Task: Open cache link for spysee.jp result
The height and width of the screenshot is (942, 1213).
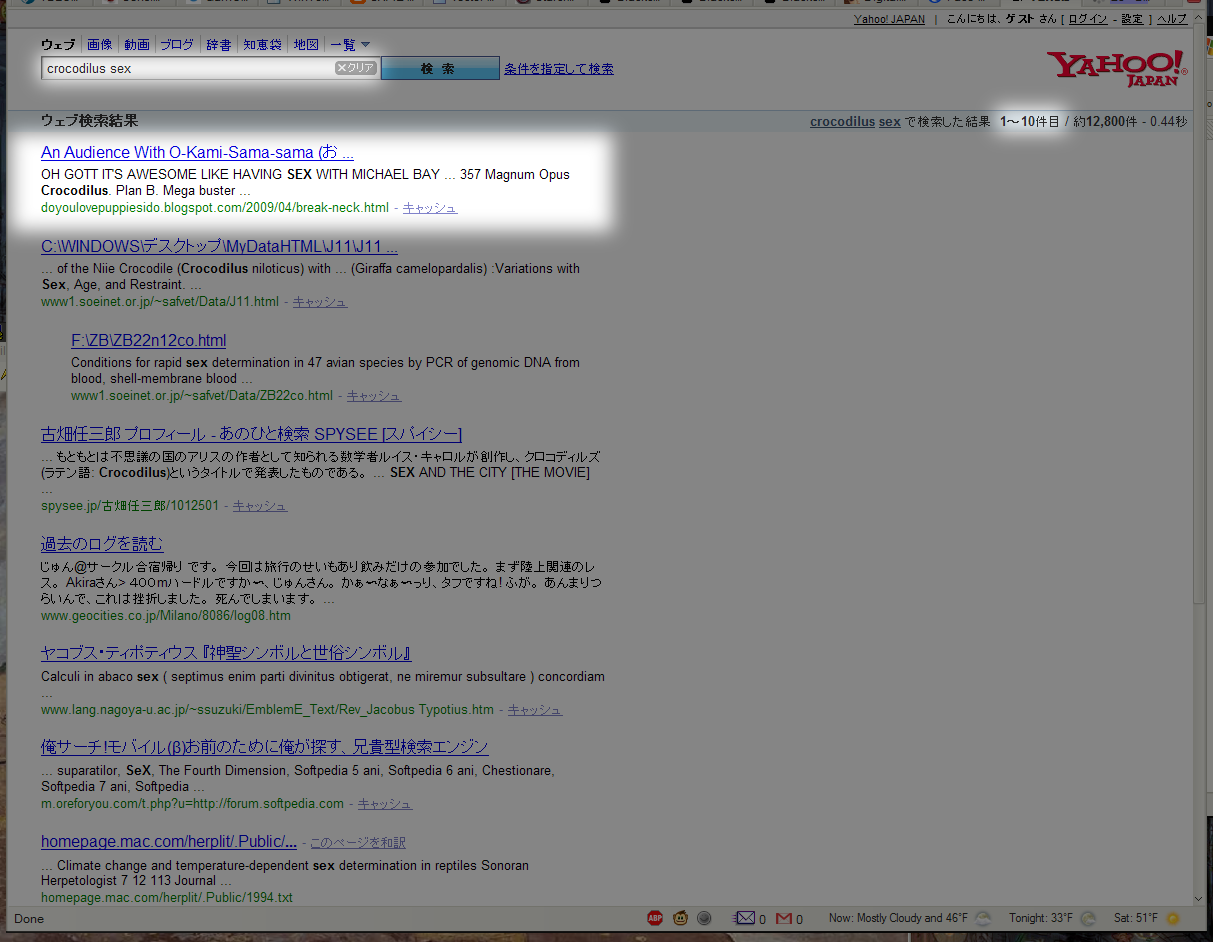Action: [260, 505]
